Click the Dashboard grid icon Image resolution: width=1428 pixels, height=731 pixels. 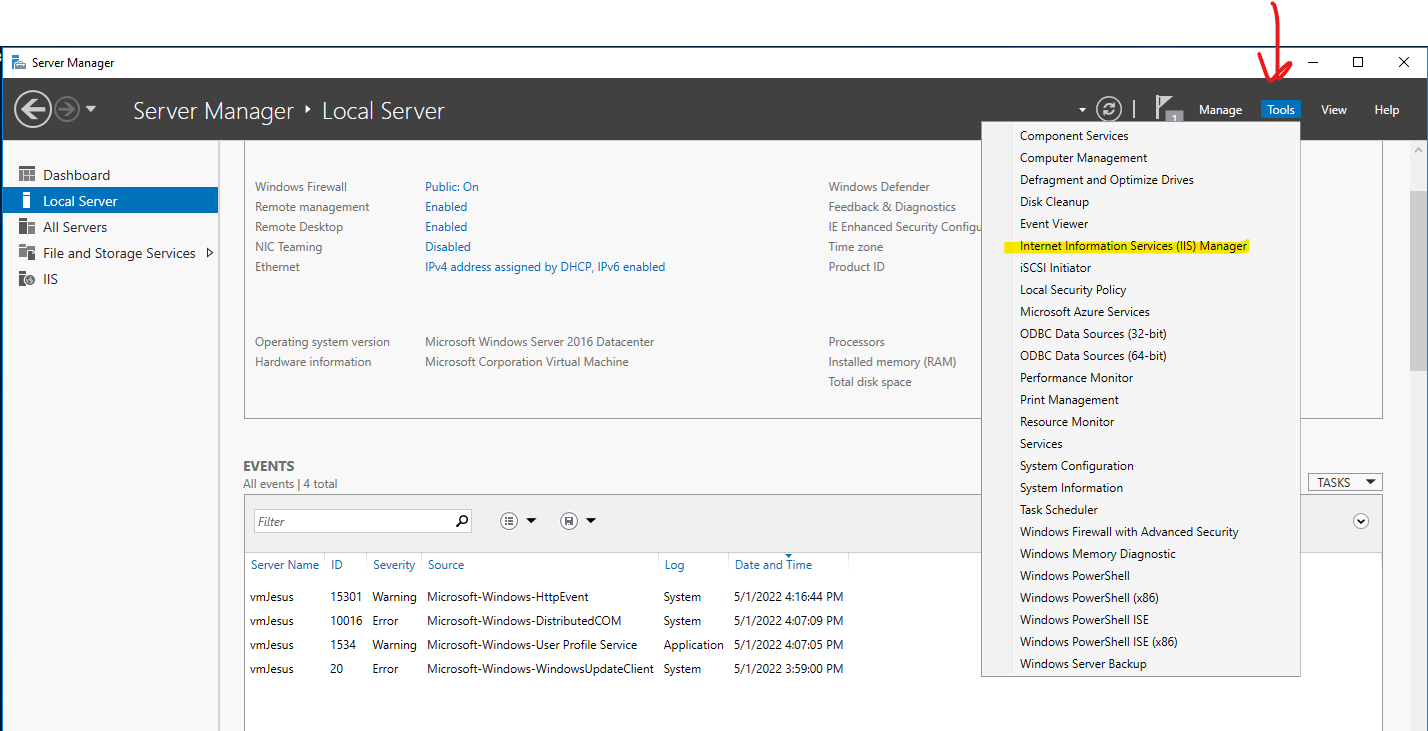pos(27,175)
